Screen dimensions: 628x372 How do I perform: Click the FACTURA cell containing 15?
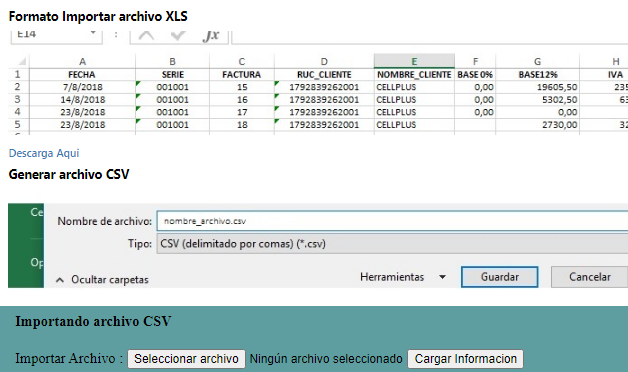[242, 87]
